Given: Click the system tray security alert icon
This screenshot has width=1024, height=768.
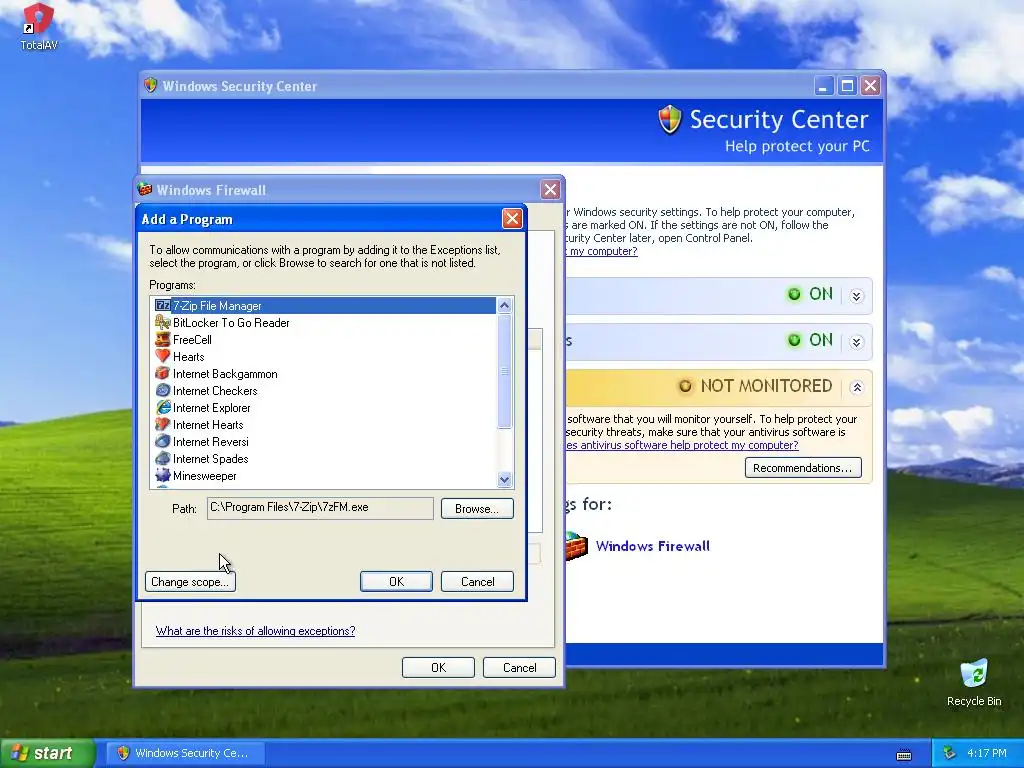Looking at the screenshot, I should (x=949, y=753).
